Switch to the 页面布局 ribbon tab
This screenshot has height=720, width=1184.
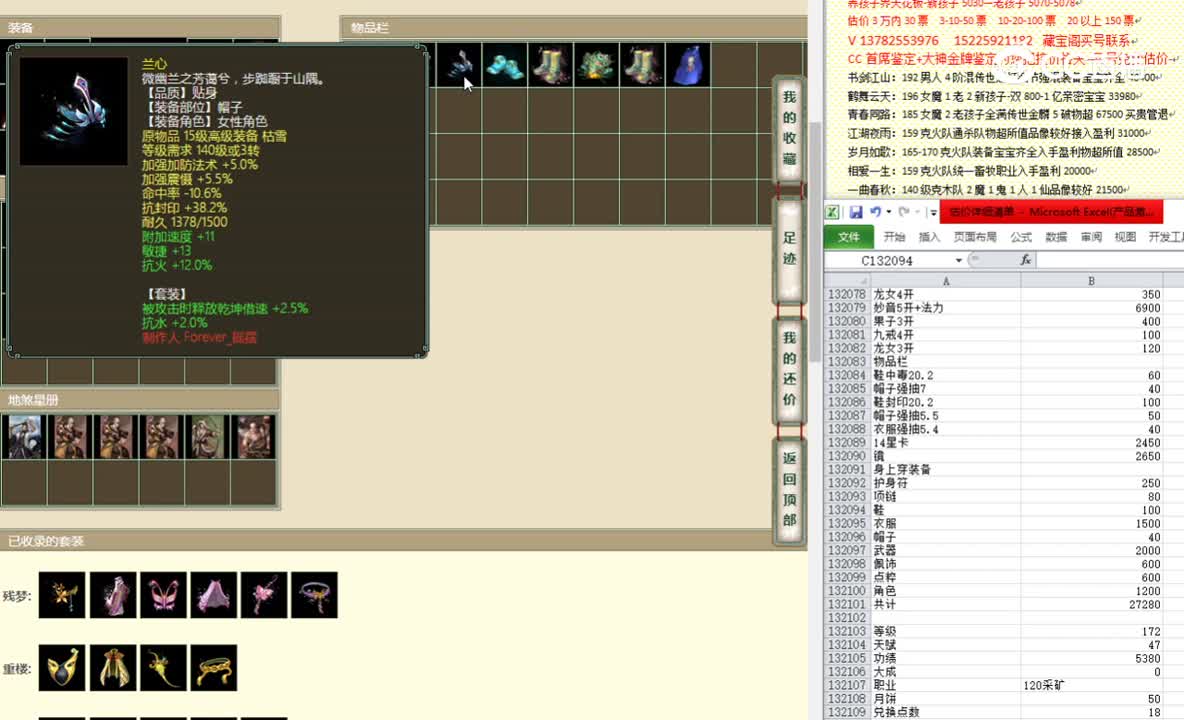(975, 237)
